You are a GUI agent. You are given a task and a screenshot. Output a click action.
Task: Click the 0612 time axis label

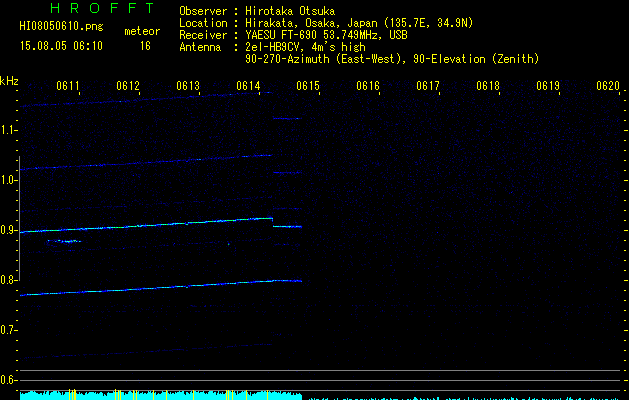[x=128, y=86]
